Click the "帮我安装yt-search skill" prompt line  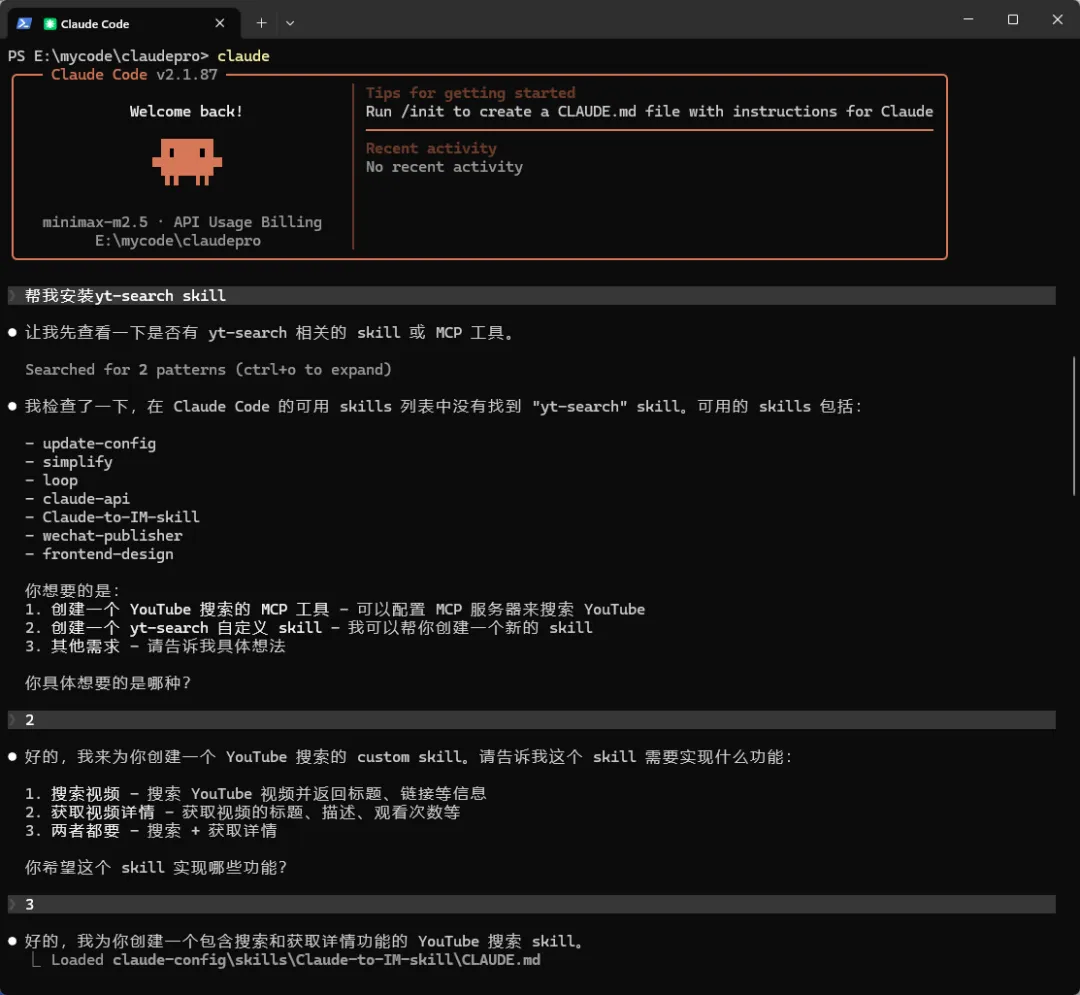pyautogui.click(x=125, y=296)
